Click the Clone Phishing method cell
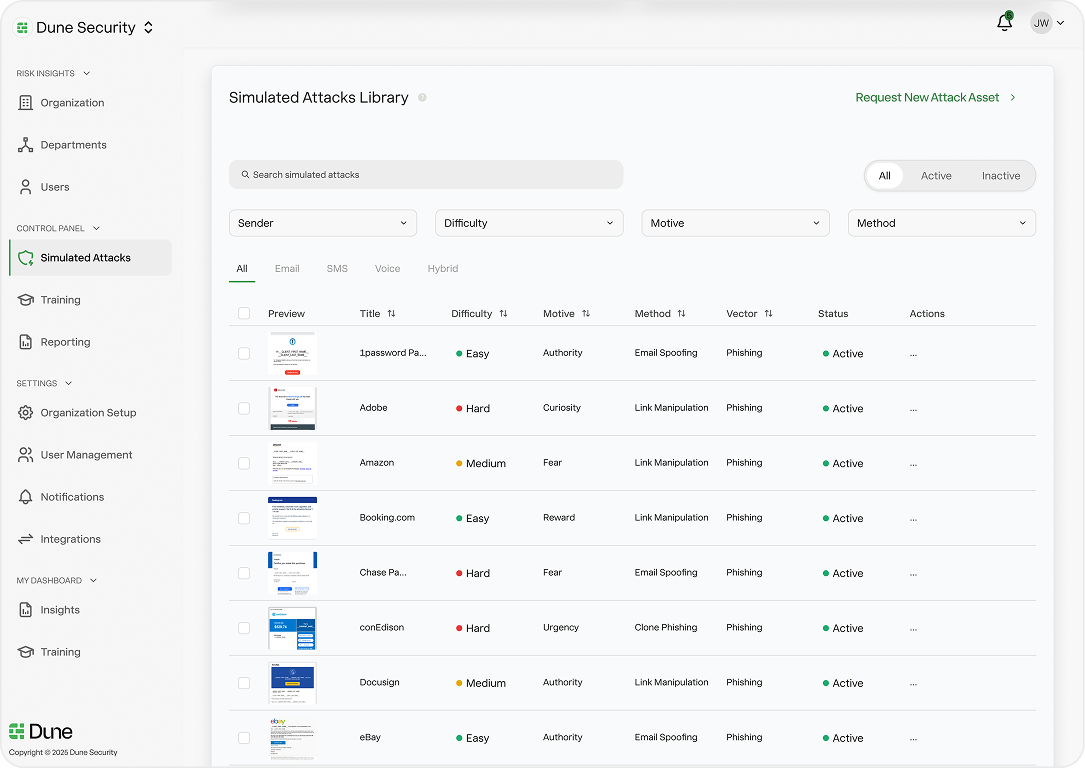 coord(666,628)
